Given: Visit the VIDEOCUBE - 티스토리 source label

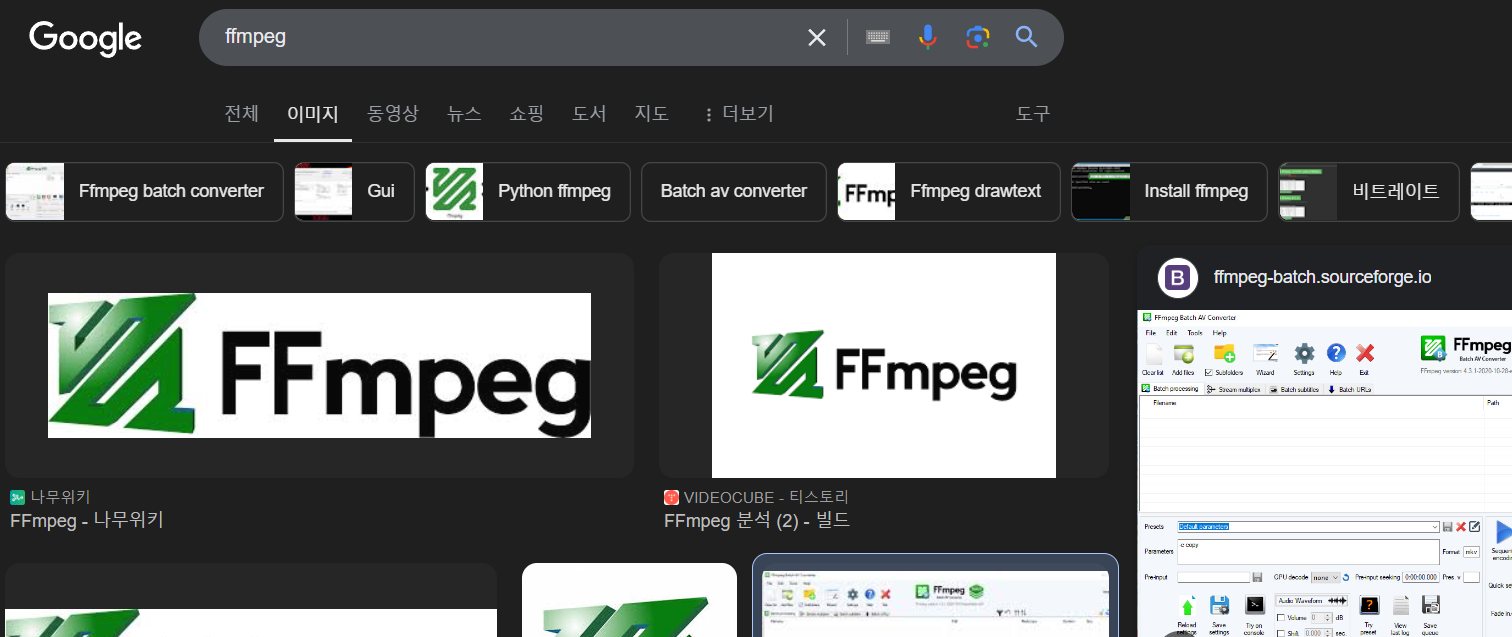Looking at the screenshot, I should pyautogui.click(x=766, y=497).
